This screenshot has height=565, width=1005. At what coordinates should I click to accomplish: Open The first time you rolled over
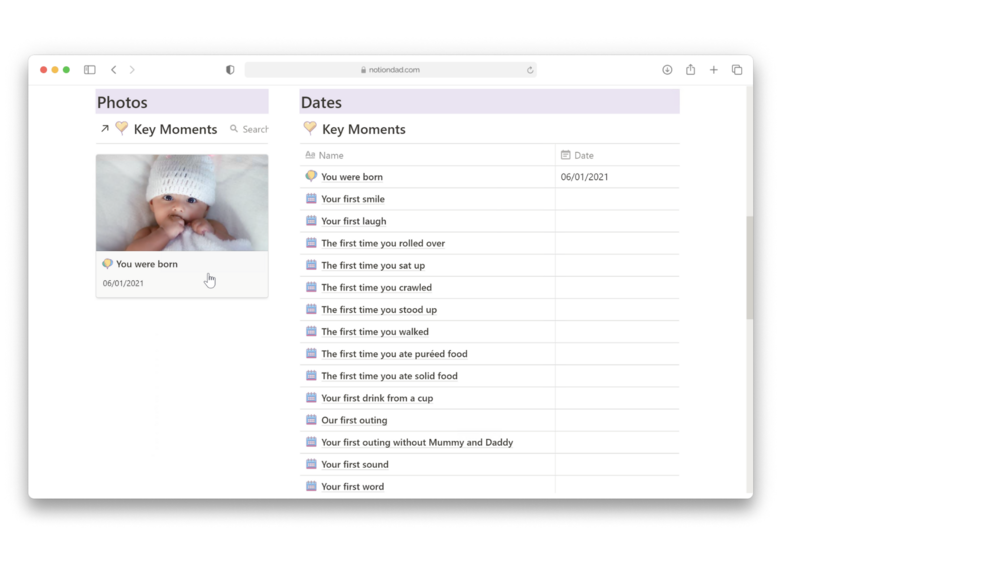click(x=383, y=243)
